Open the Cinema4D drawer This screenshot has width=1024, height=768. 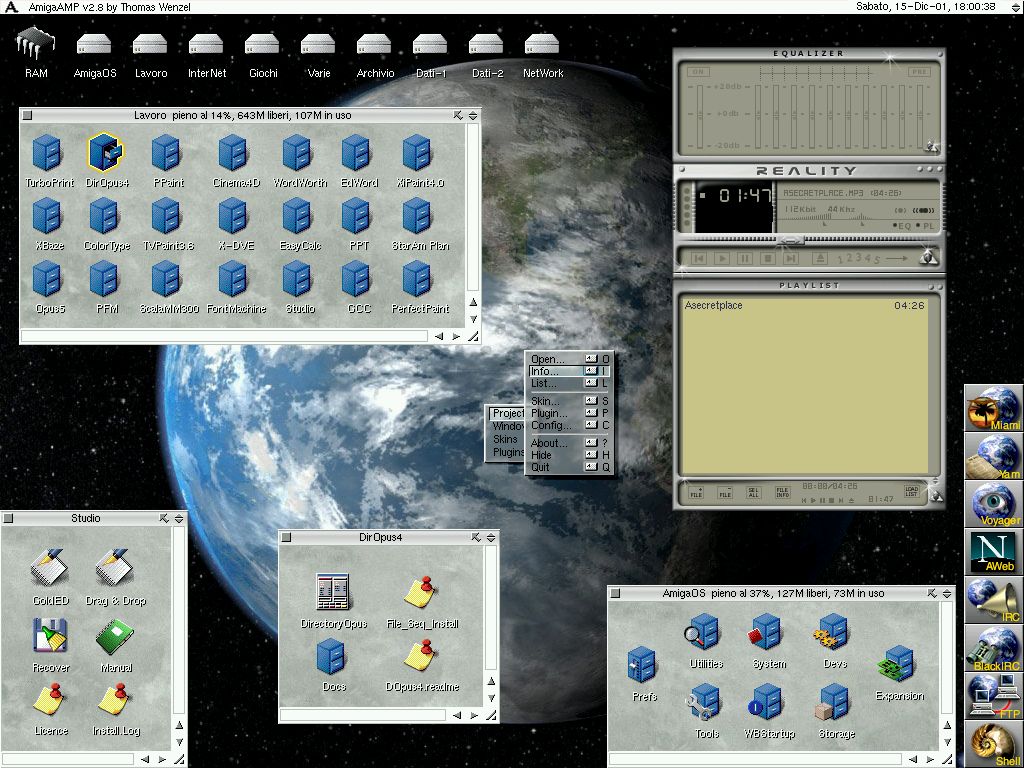(234, 153)
